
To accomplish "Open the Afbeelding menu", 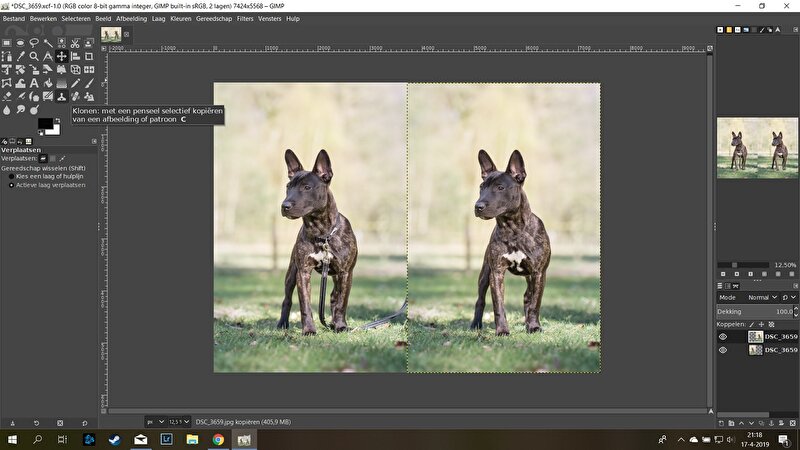I will tap(132, 19).
